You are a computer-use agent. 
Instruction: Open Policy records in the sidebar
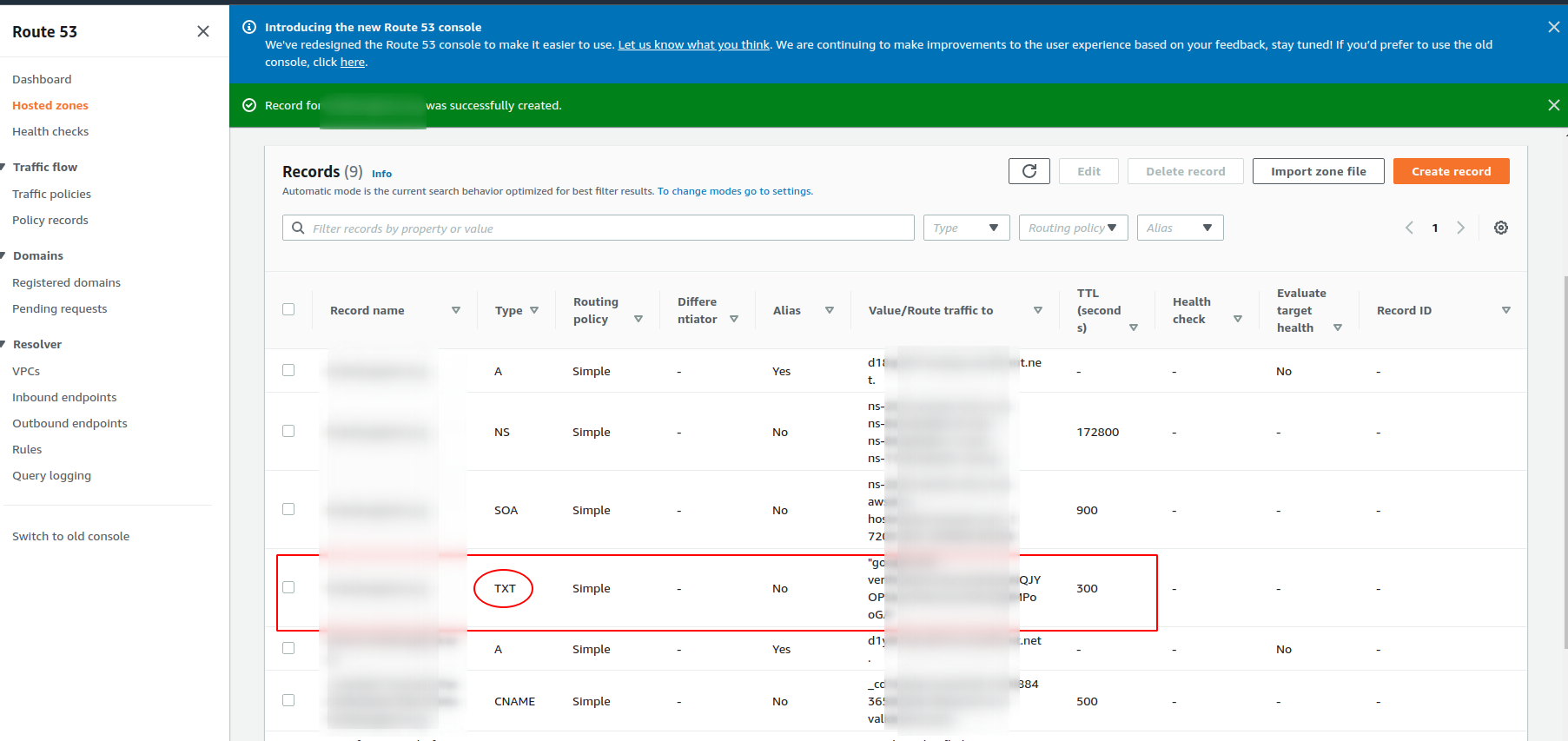point(50,220)
